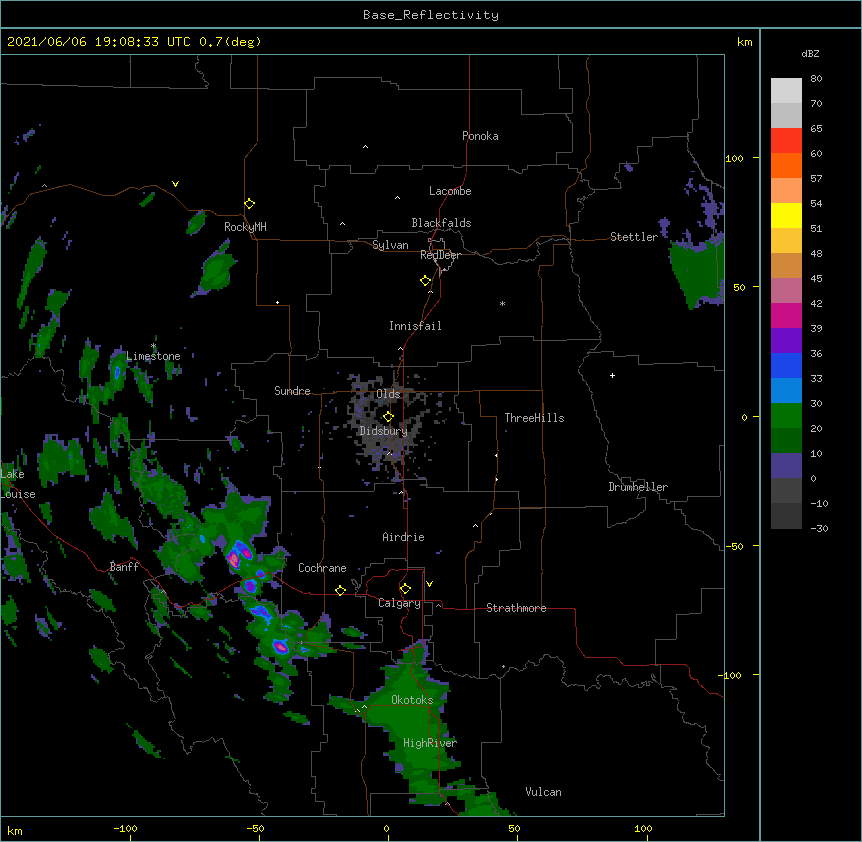Click the HighRiver label

(430, 743)
